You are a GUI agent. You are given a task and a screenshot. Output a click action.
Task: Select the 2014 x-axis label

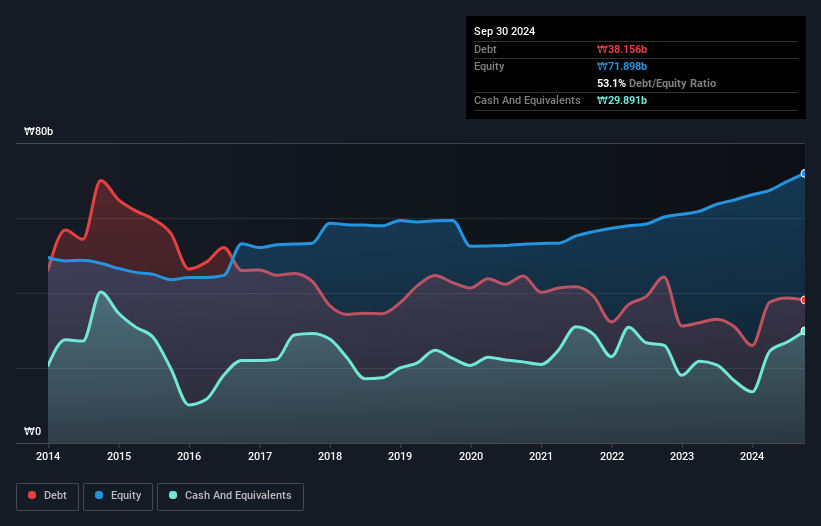point(48,456)
